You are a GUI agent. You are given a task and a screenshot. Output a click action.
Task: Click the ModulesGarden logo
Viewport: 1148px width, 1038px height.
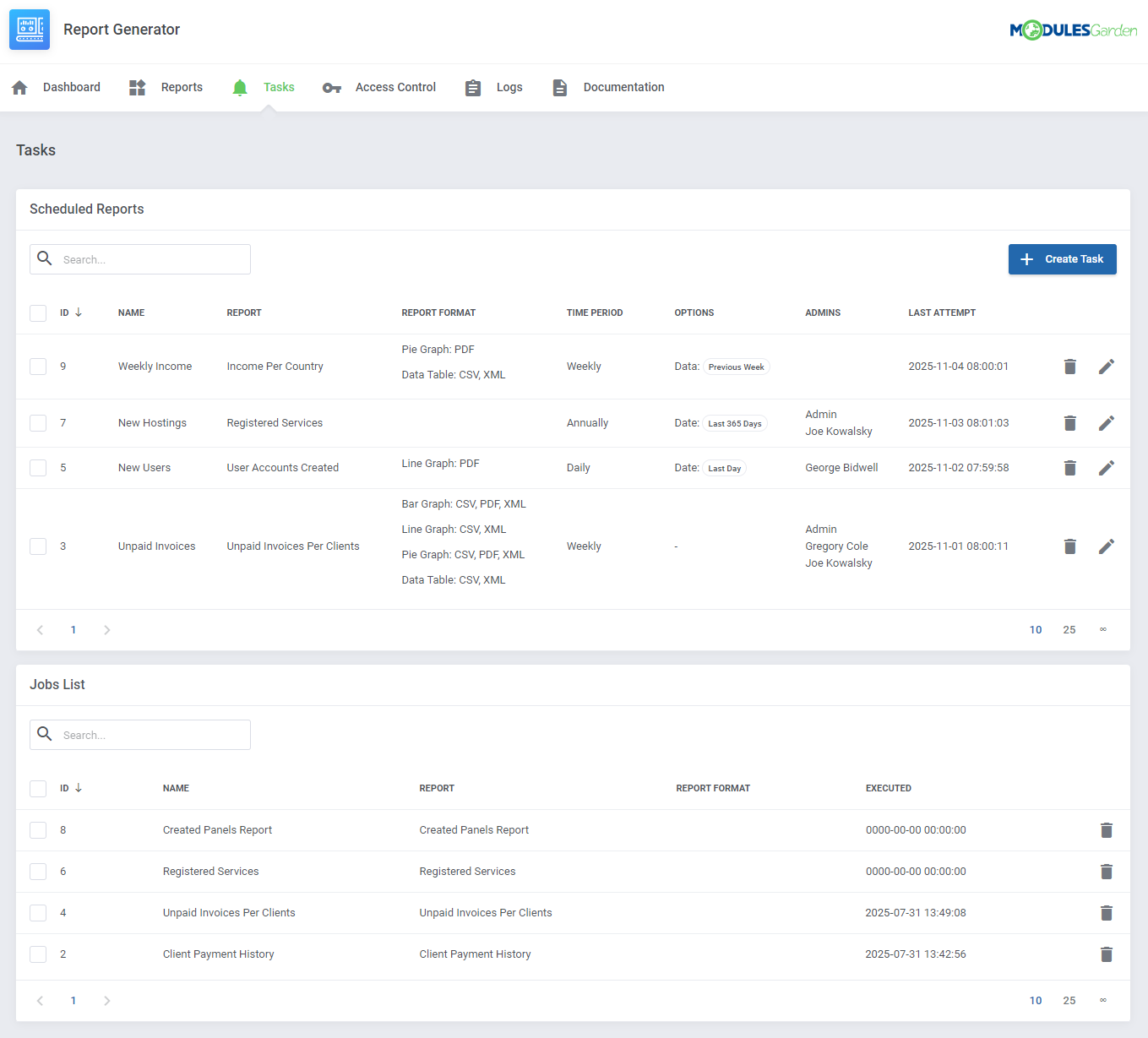click(1073, 29)
